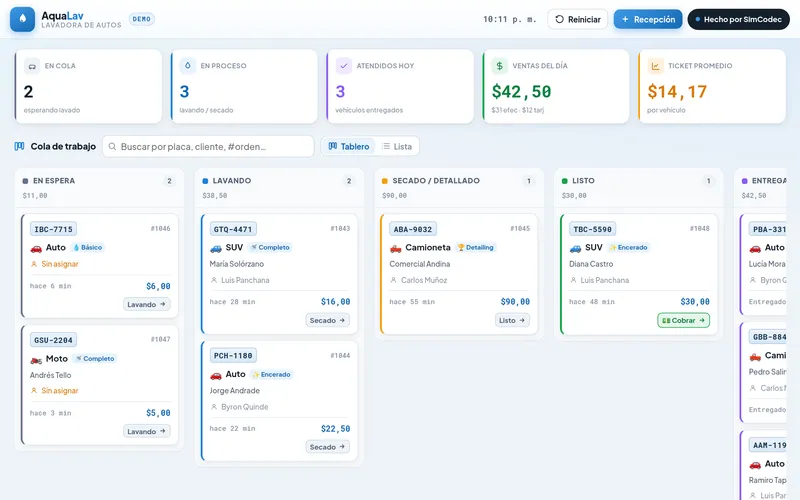Click the orange person icon on IBC-7715 card
800x500 pixels.
[34, 264]
